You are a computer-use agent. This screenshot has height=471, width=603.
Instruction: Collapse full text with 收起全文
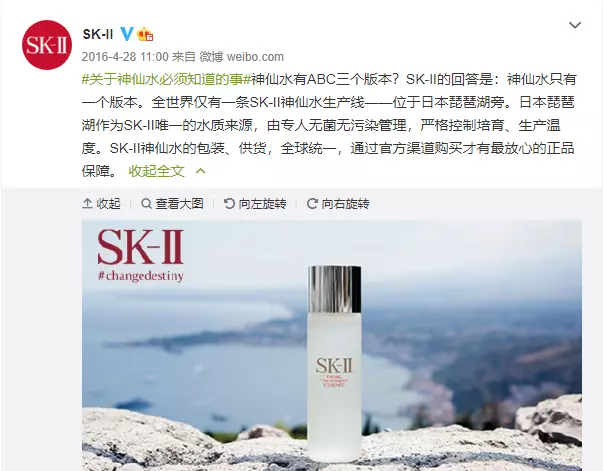[157, 171]
